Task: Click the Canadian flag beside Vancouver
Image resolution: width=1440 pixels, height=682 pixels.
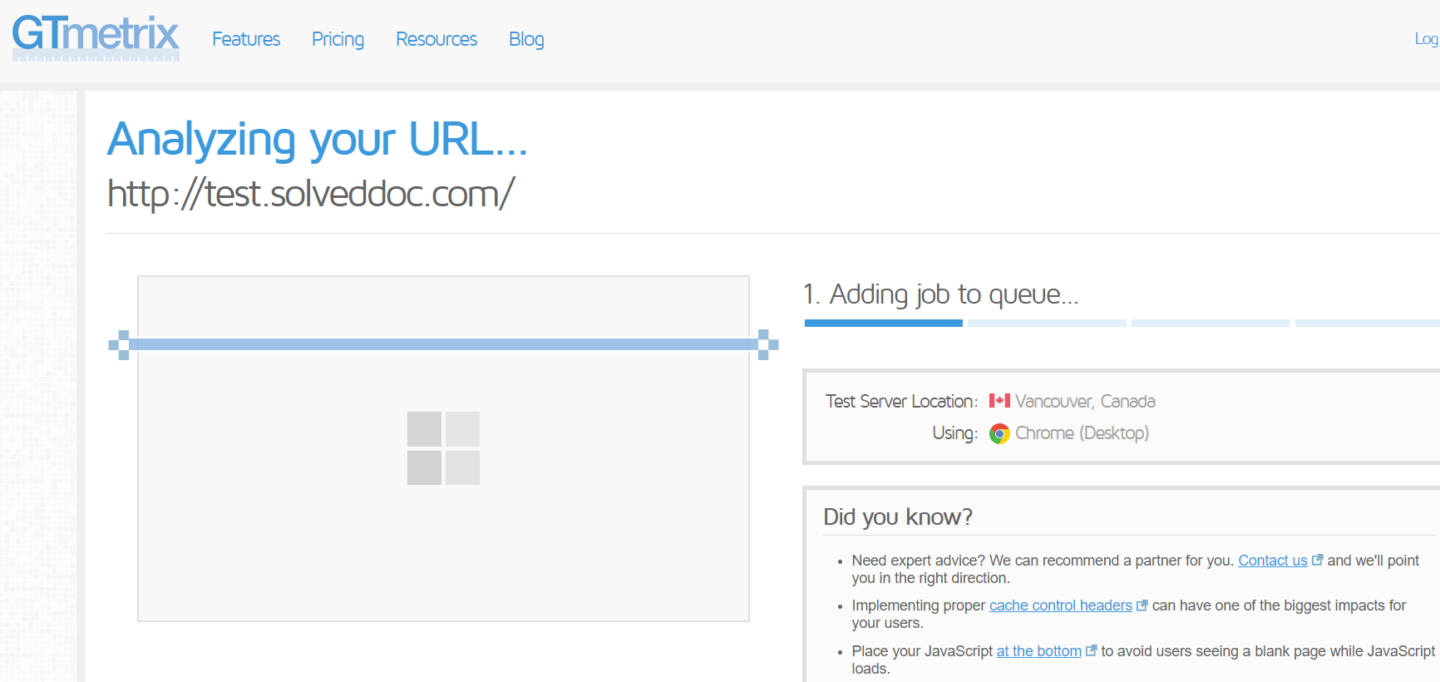Action: [x=998, y=400]
